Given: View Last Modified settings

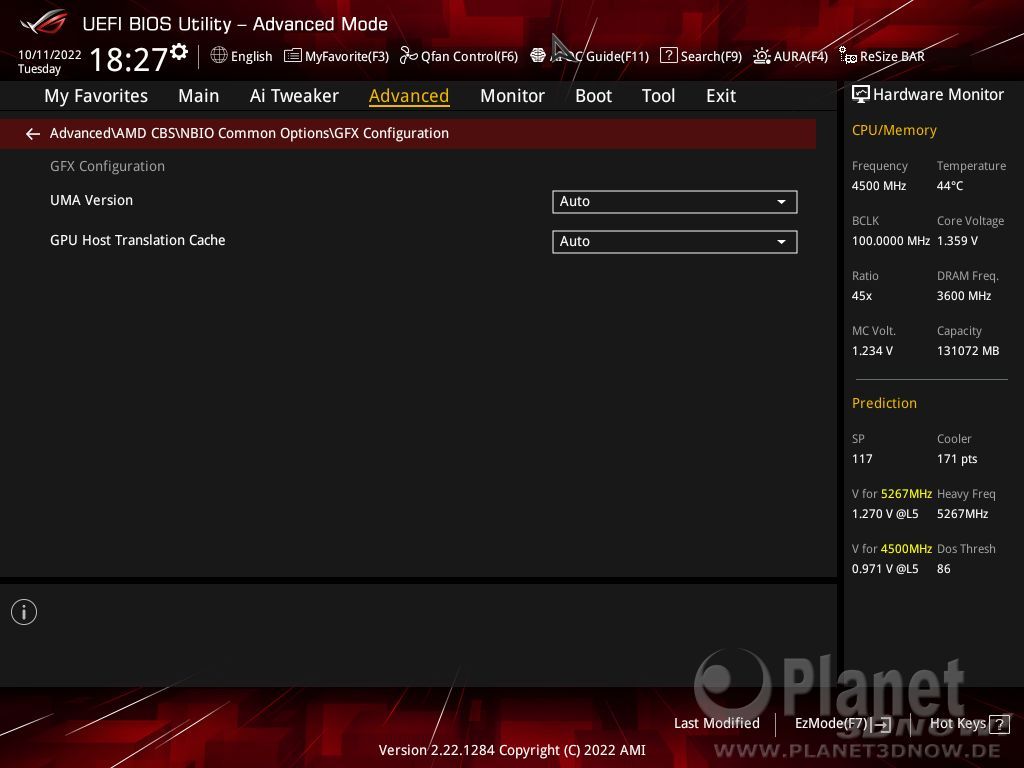Looking at the screenshot, I should [716, 723].
